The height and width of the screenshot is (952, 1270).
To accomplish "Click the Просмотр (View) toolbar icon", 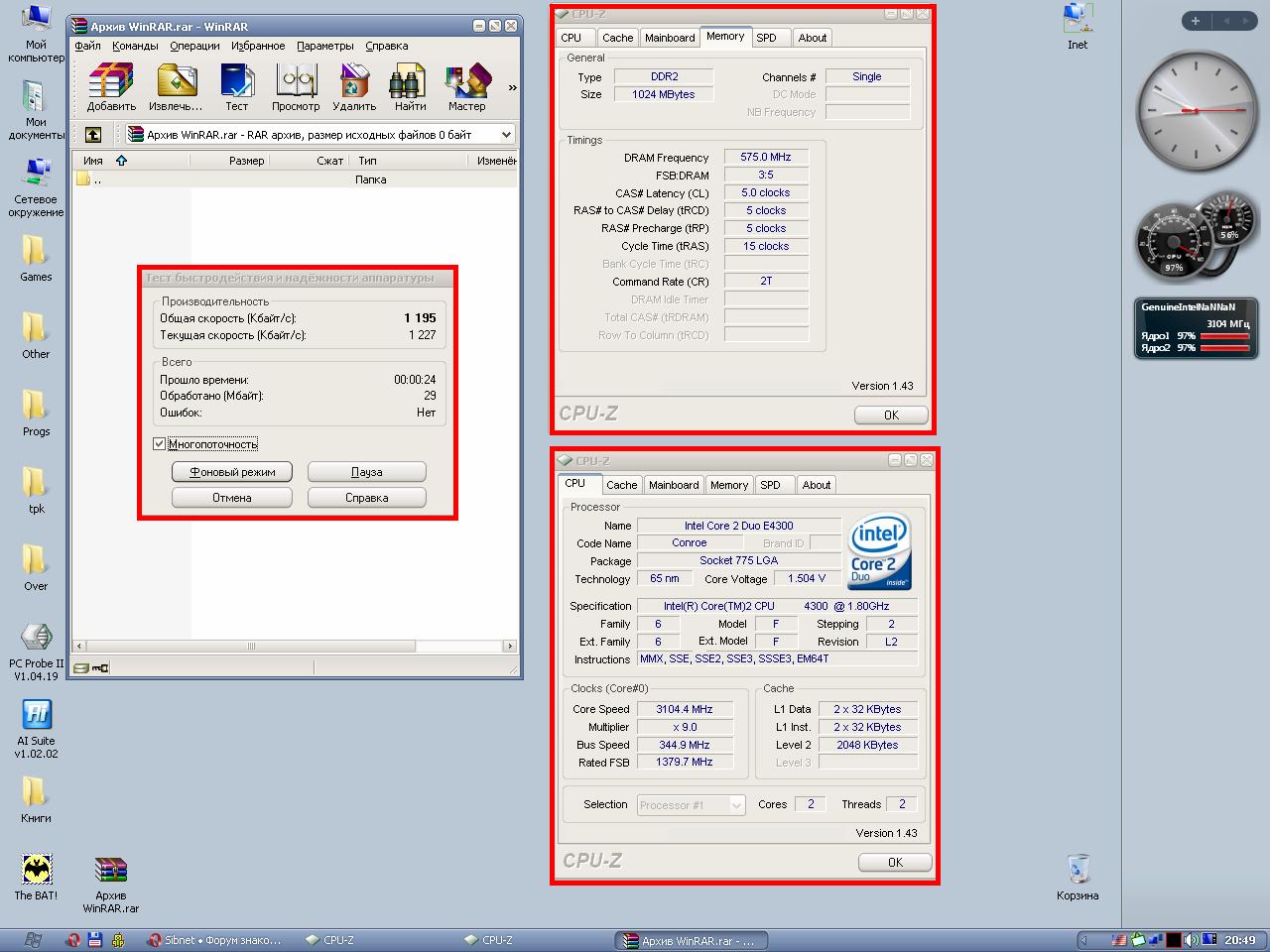I will point(296,87).
